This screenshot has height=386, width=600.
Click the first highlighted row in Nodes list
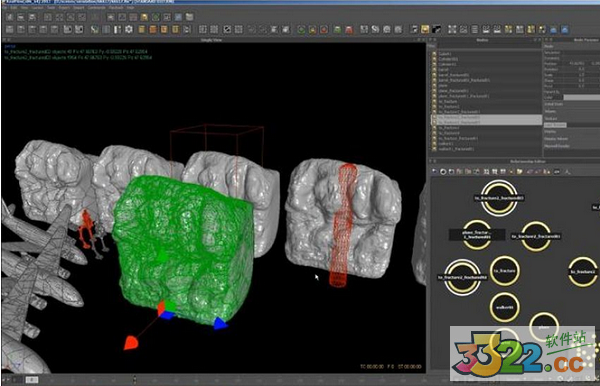[486, 117]
